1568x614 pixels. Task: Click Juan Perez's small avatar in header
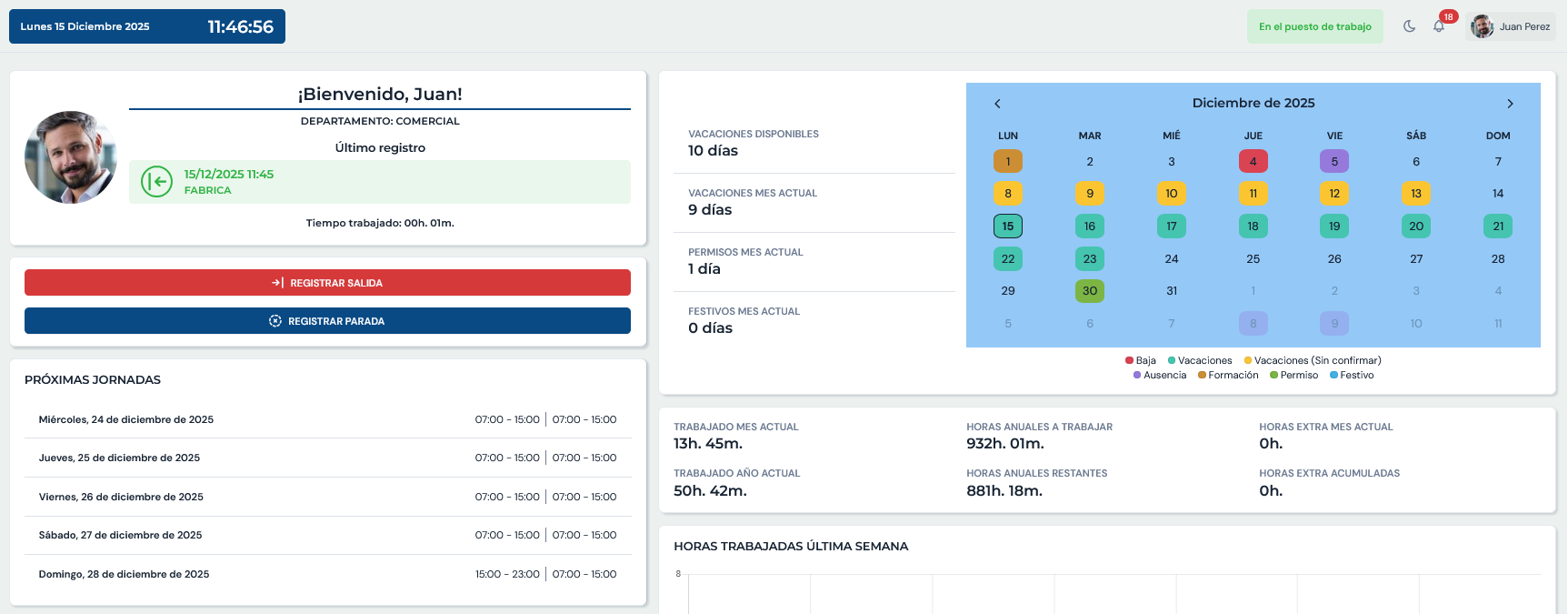coord(1482,26)
